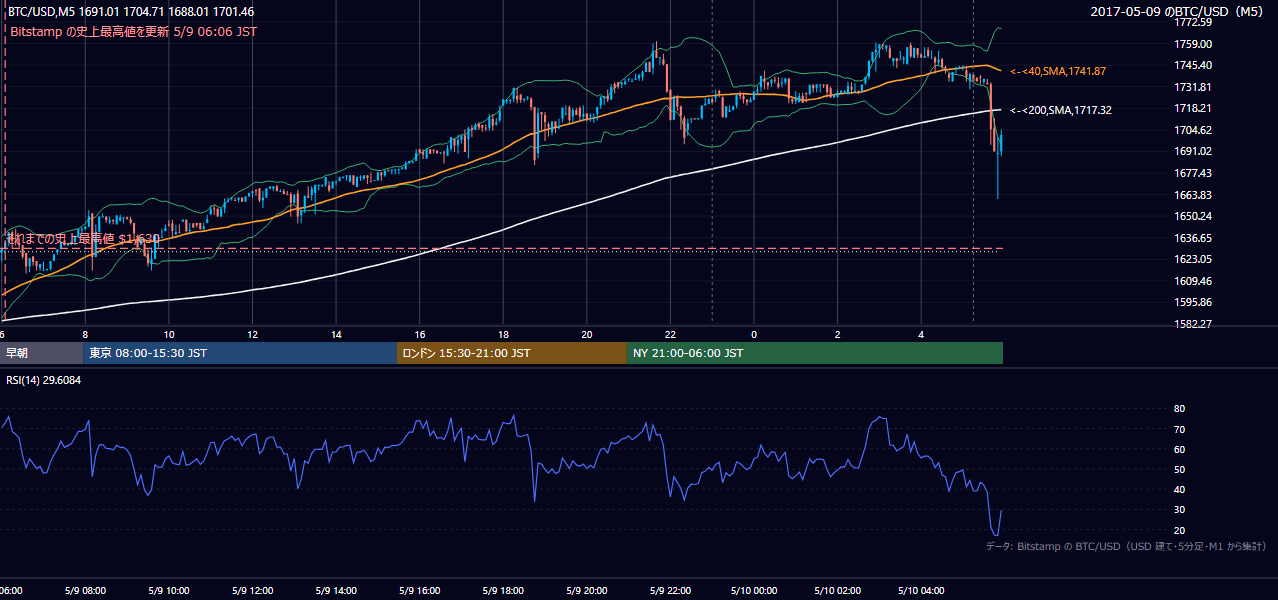This screenshot has width=1278, height=600.
Task: Click RSI scale value 60
Action: click(1179, 449)
